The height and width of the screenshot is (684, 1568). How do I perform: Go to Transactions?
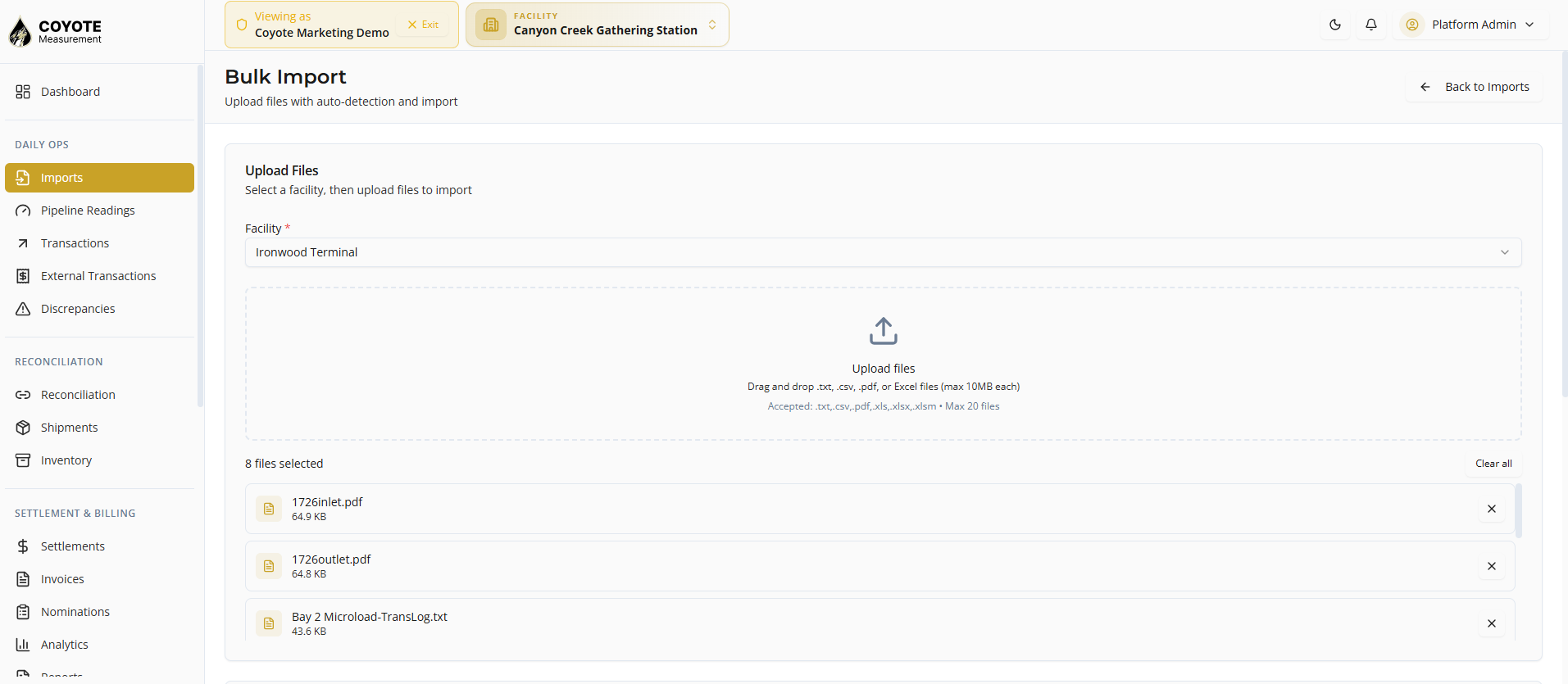point(99,243)
